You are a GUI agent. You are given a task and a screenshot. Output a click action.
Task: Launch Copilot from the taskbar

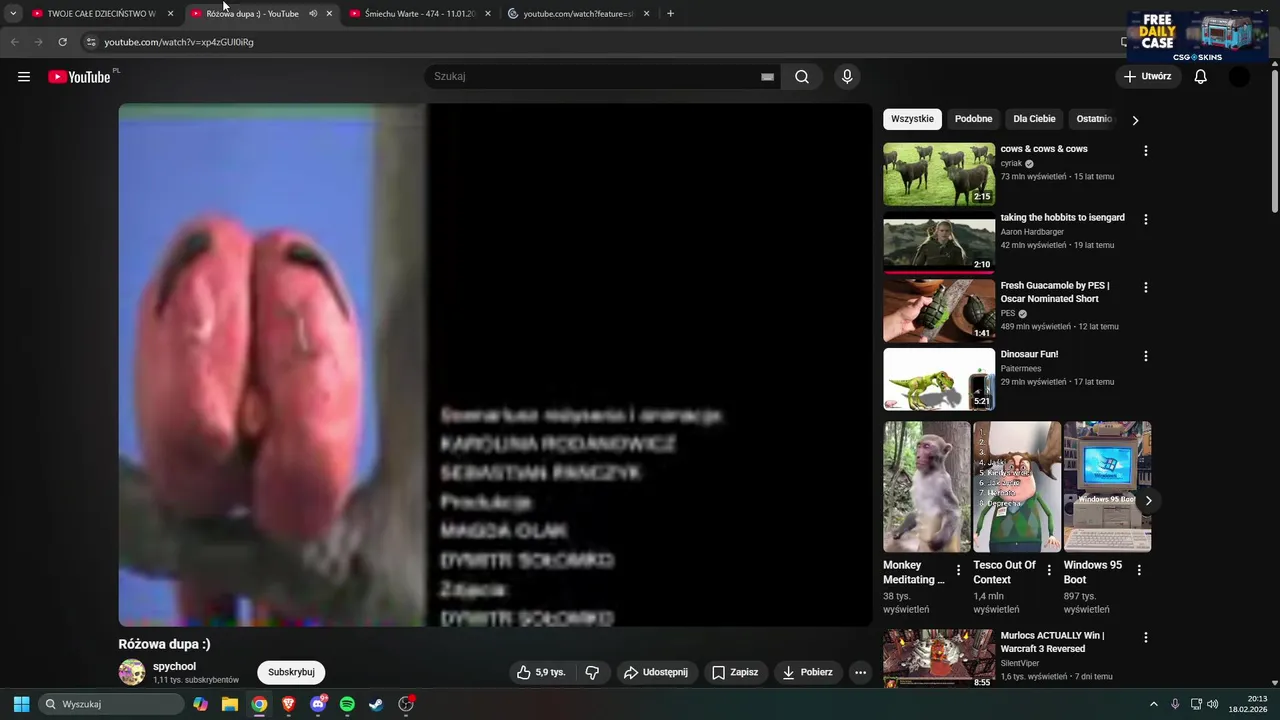point(201,704)
